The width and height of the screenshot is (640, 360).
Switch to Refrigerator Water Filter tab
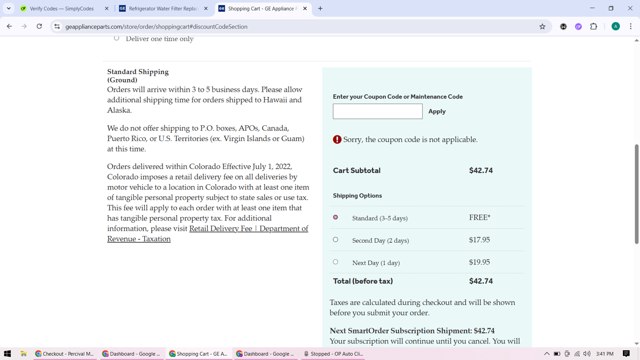(x=162, y=9)
